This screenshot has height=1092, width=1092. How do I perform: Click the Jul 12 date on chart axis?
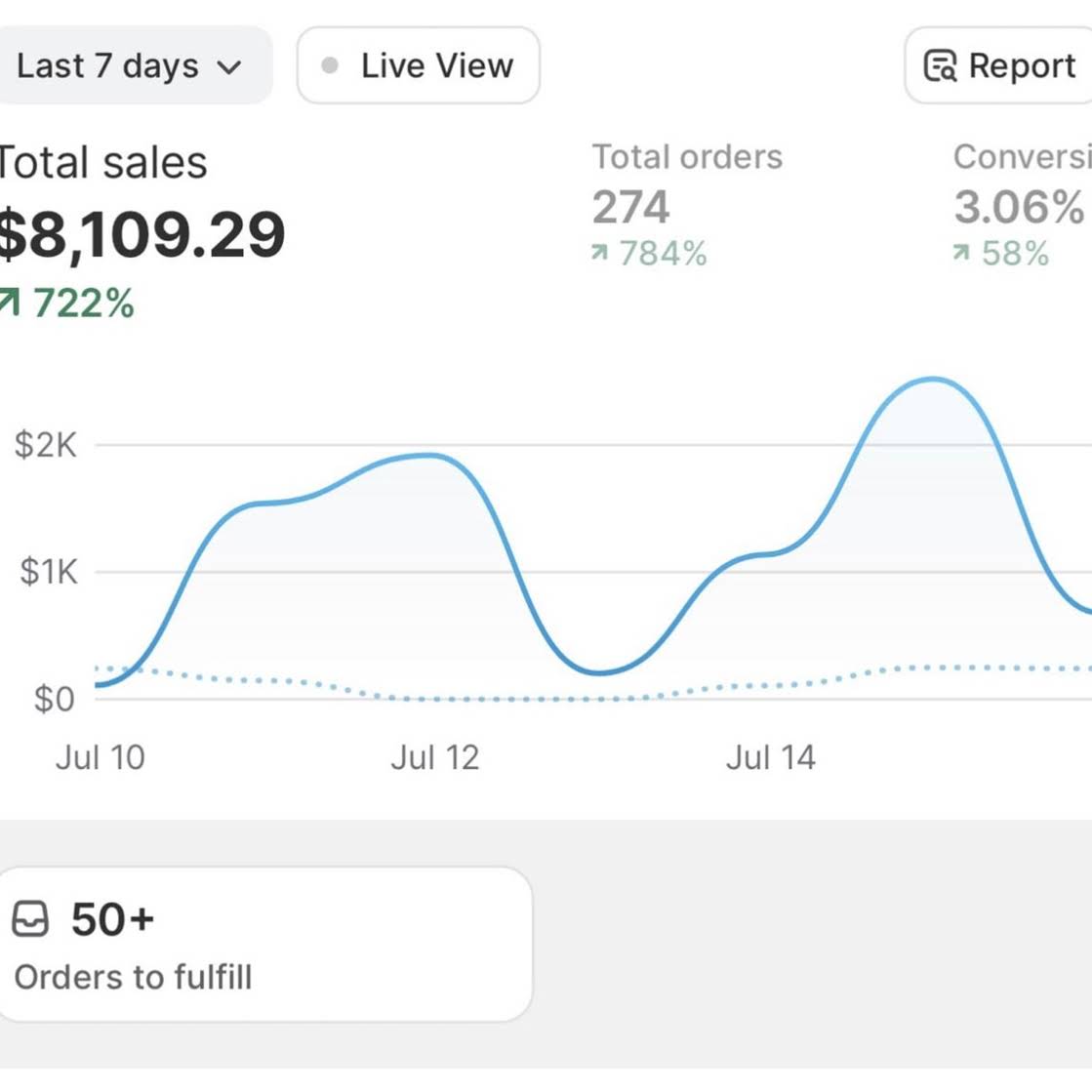(x=435, y=757)
